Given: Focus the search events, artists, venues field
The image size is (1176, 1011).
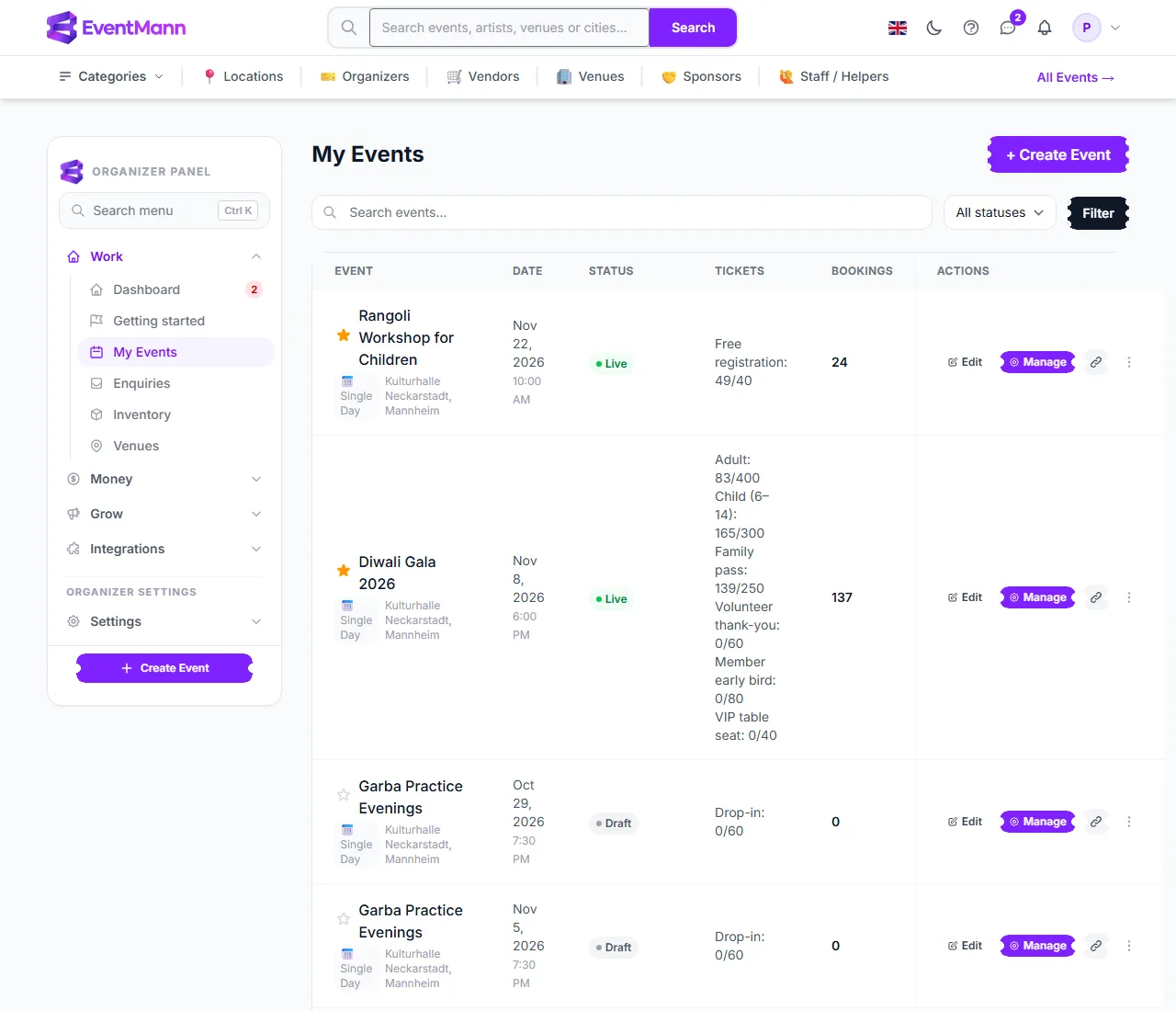Looking at the screenshot, I should (510, 28).
